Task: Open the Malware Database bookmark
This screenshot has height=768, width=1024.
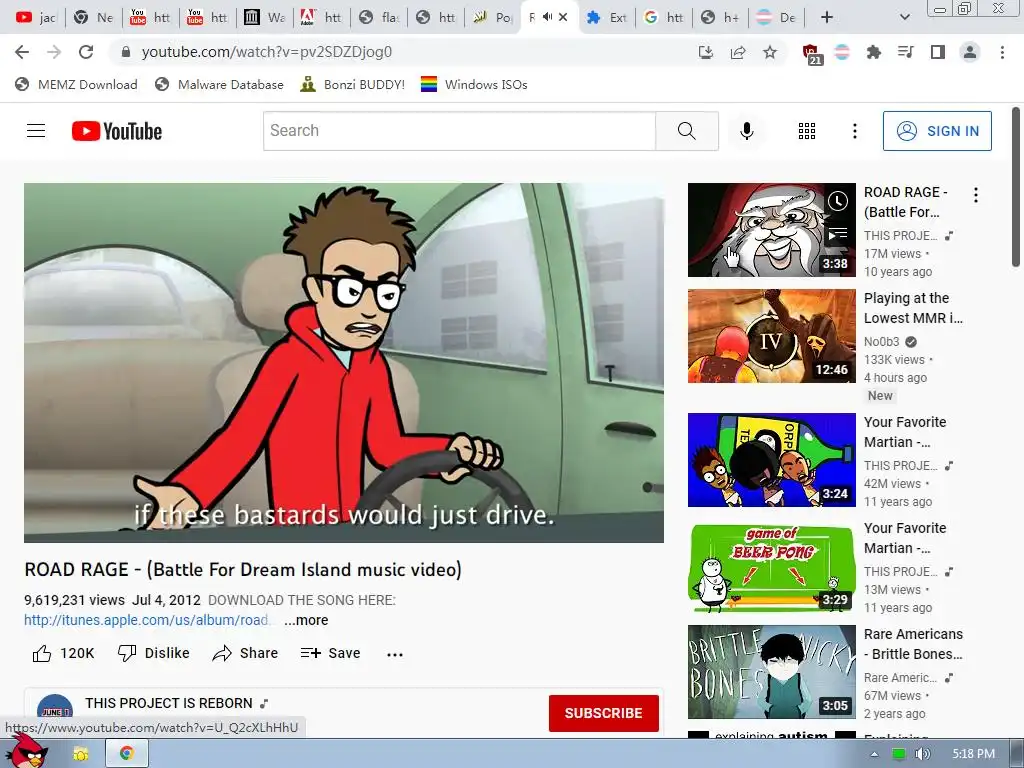Action: 219,84
